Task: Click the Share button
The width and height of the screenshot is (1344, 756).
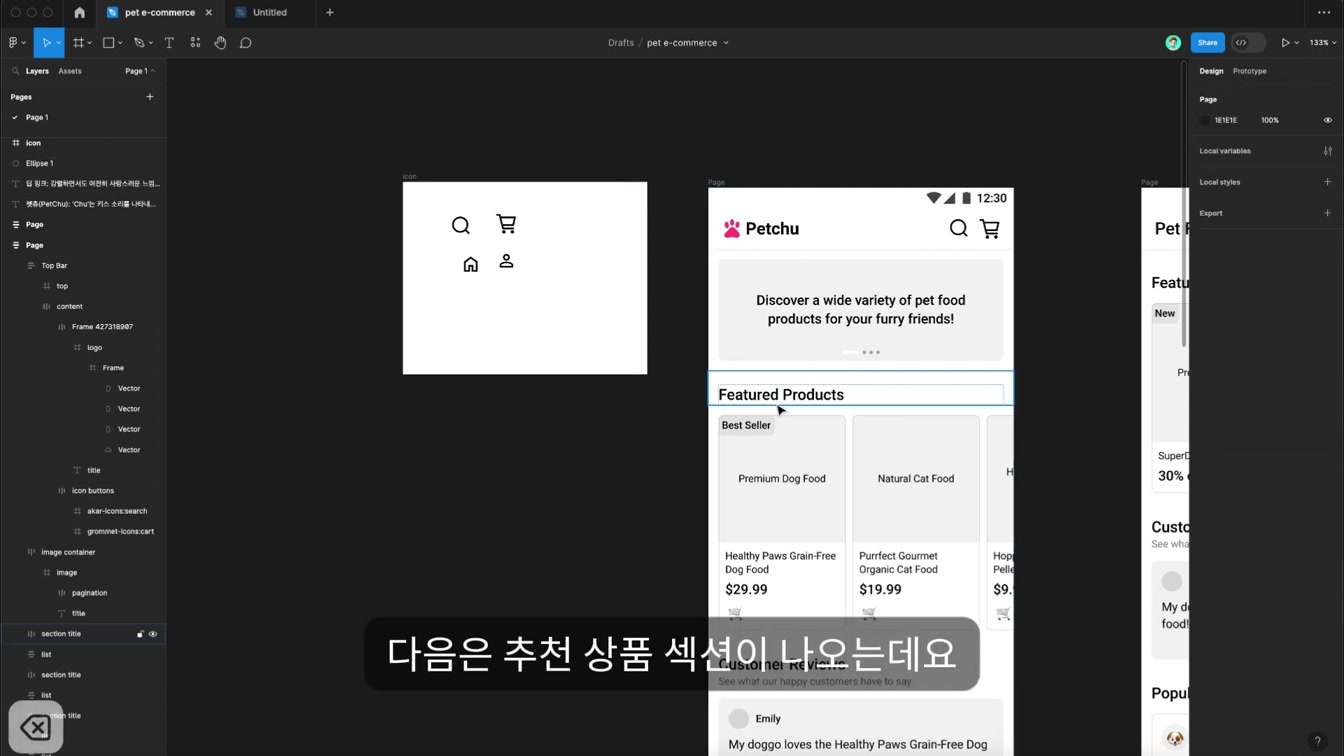Action: 1208,43
